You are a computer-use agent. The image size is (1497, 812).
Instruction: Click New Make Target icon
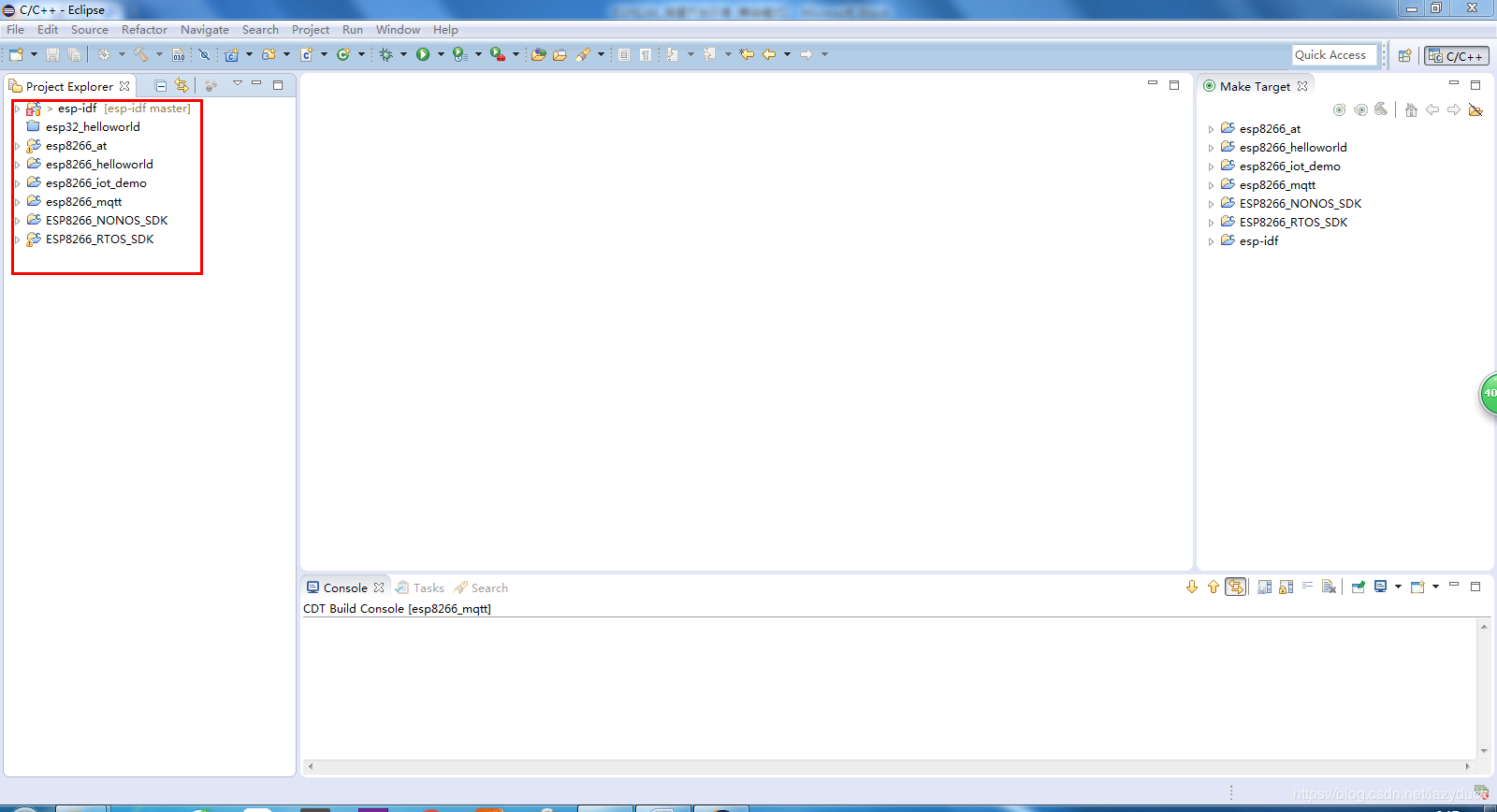point(1340,109)
